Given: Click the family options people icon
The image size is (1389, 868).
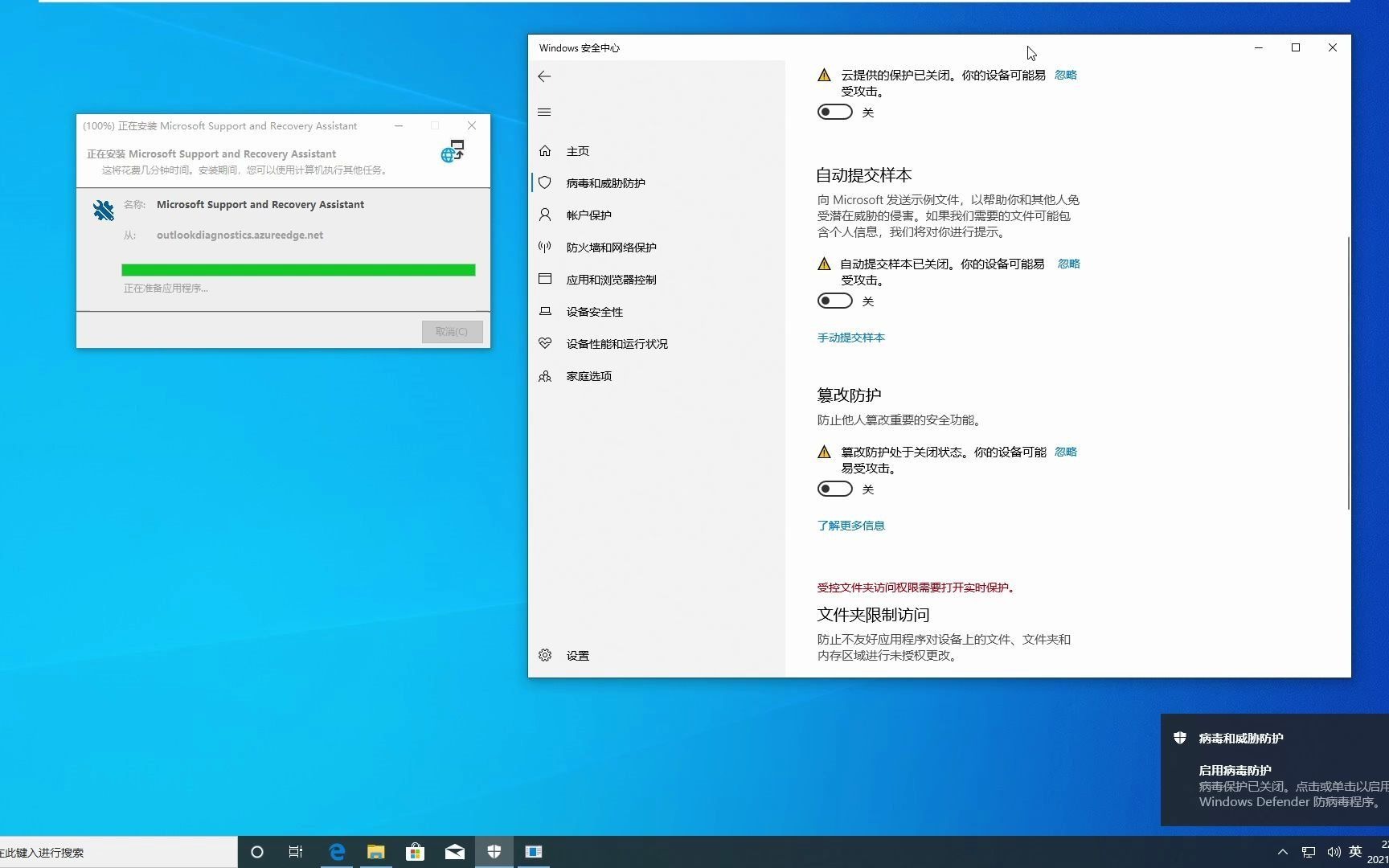Looking at the screenshot, I should [545, 375].
